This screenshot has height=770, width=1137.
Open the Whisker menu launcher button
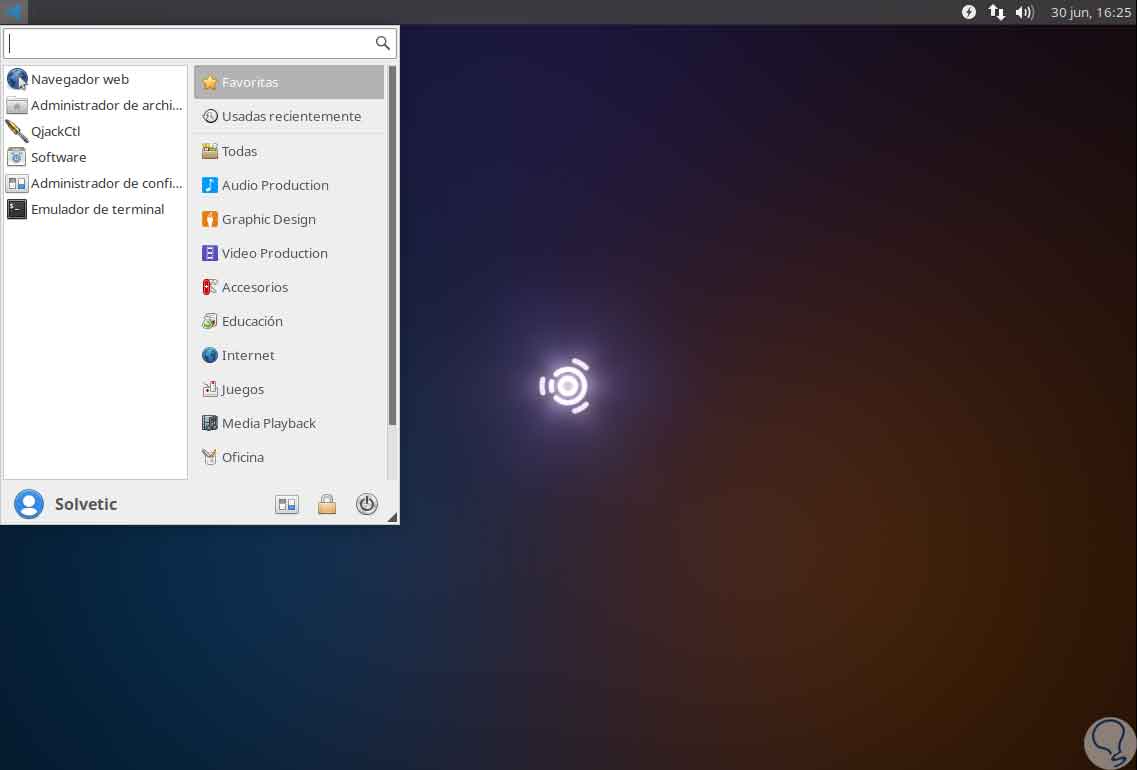(x=14, y=12)
